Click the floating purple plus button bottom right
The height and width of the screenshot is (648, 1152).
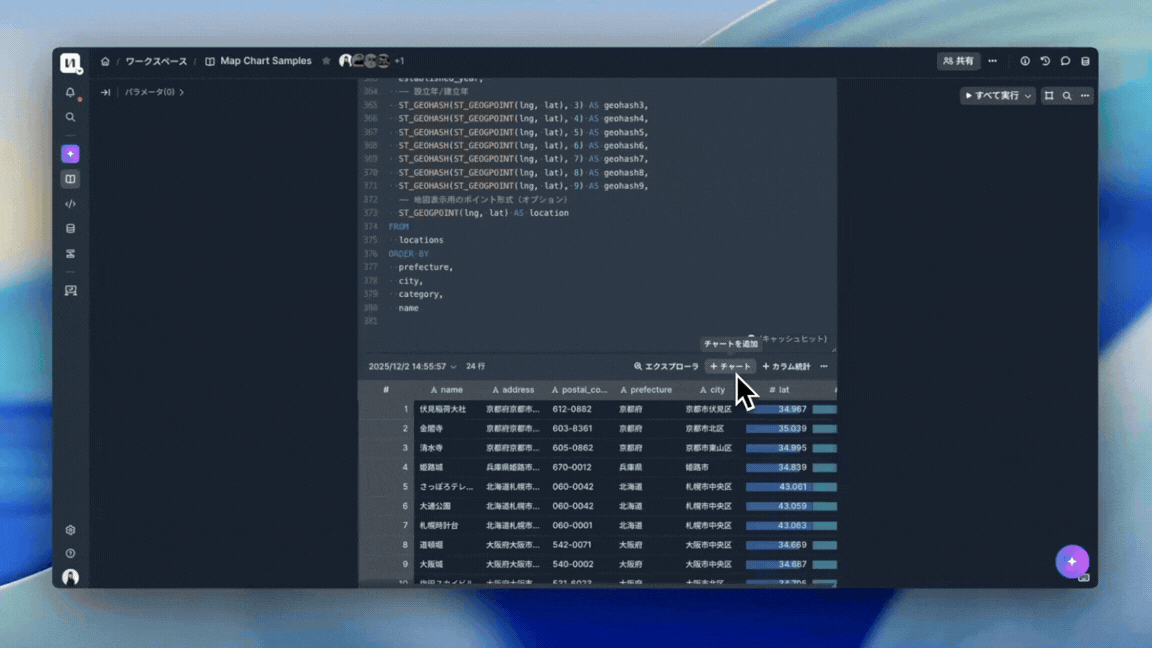(x=1072, y=562)
